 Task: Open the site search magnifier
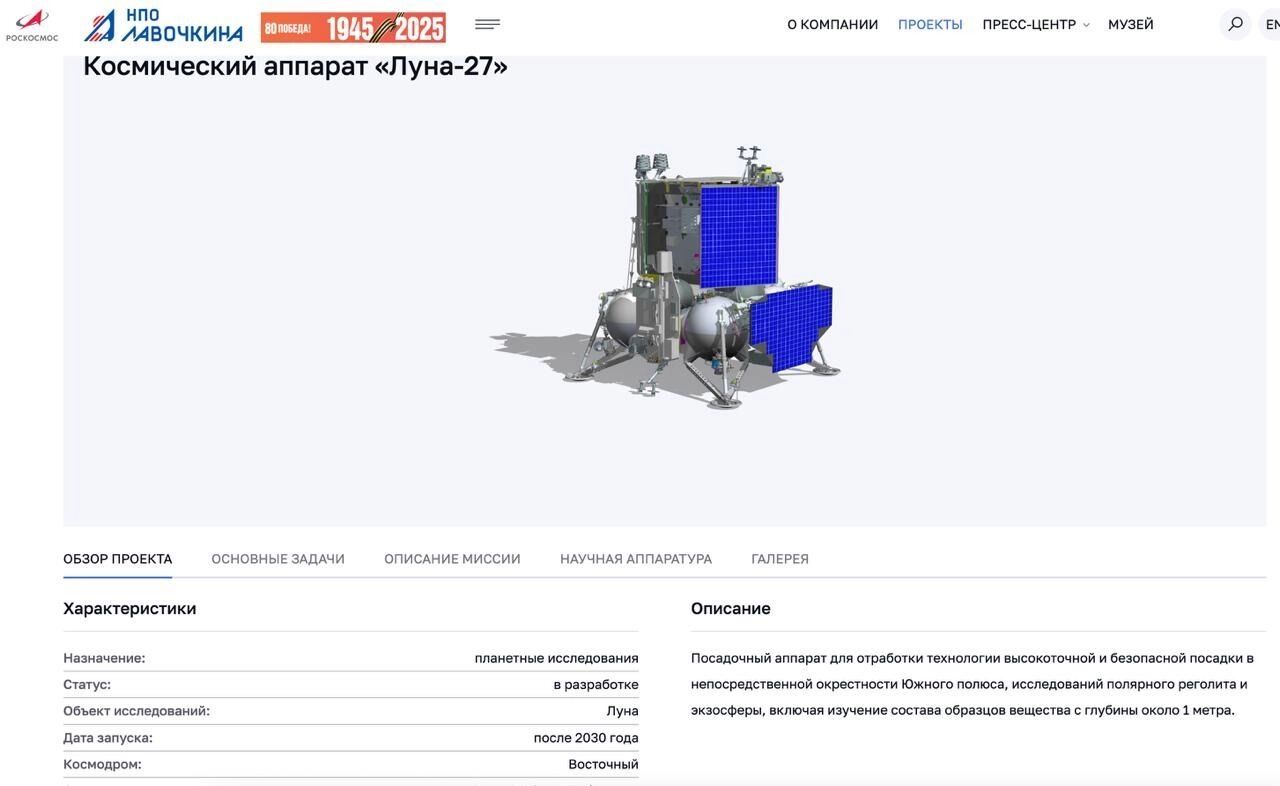tap(1235, 24)
